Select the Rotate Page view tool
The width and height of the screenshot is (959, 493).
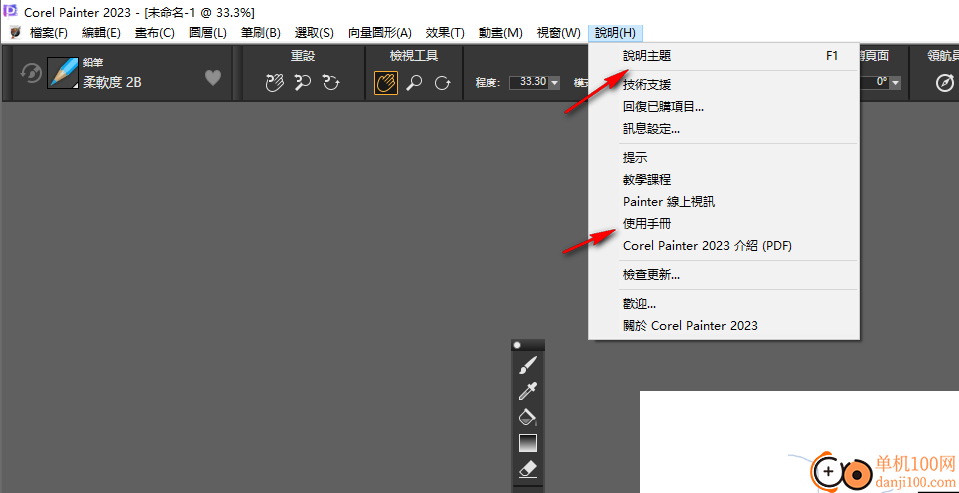(442, 83)
